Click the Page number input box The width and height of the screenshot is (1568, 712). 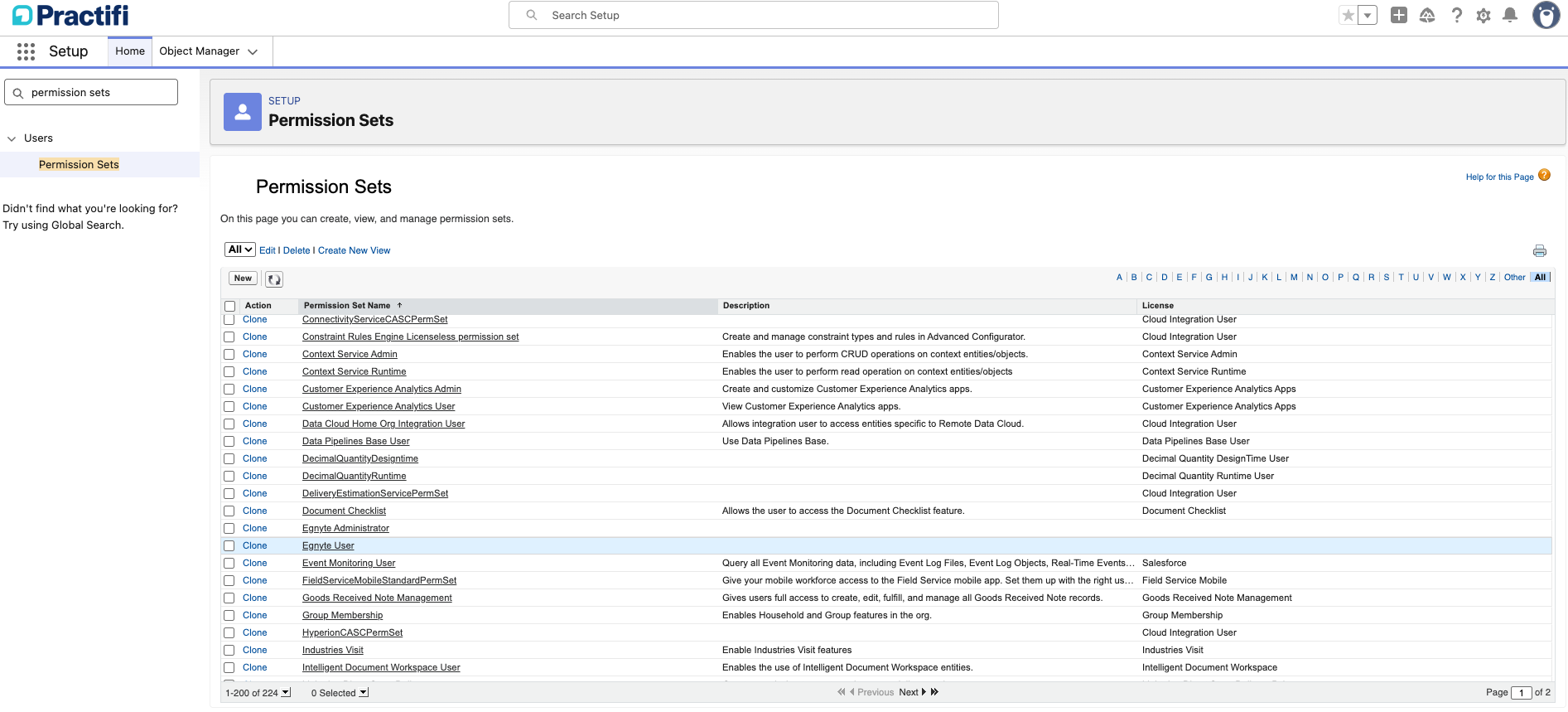pos(1522,693)
